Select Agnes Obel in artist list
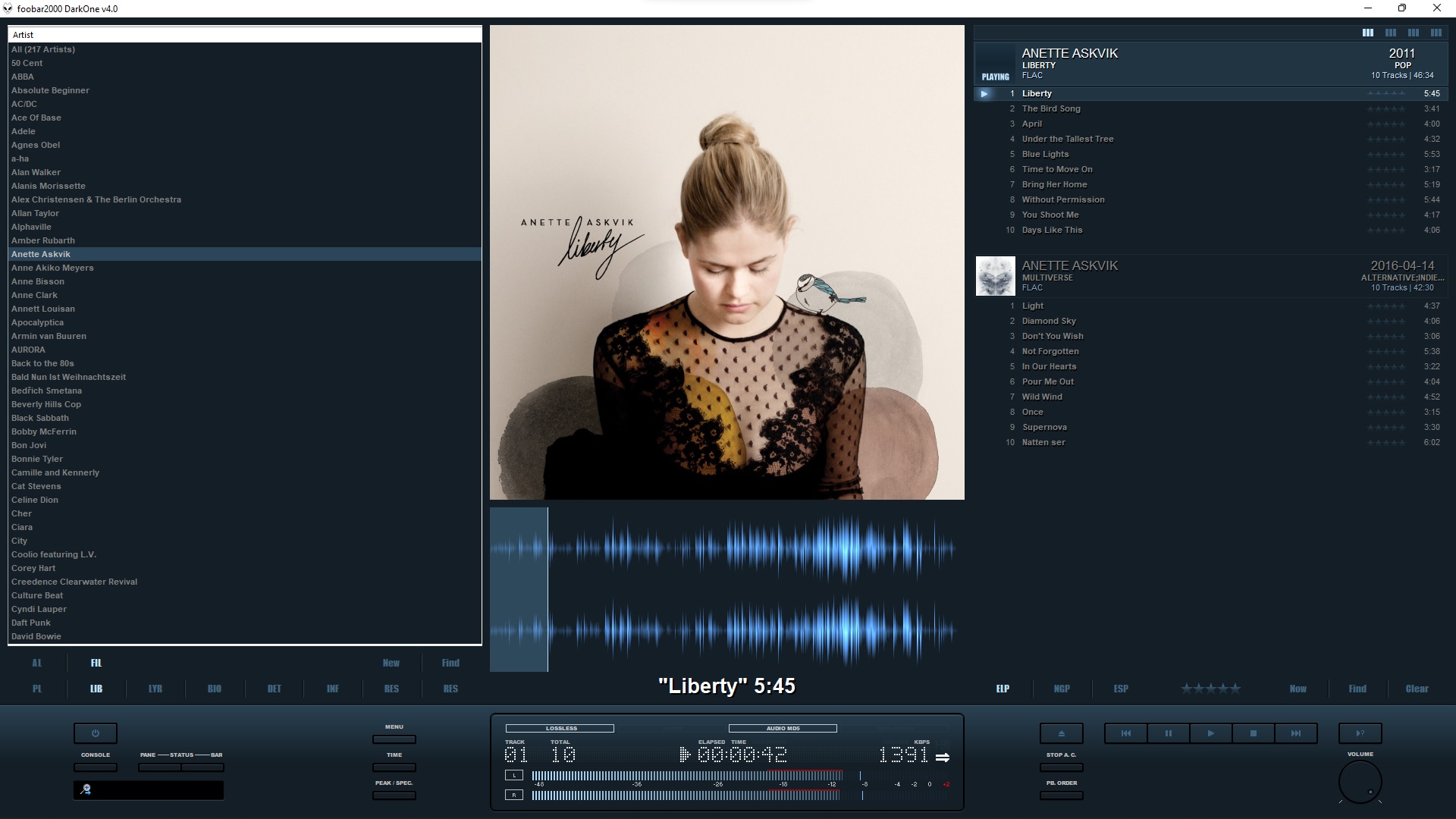 [36, 145]
